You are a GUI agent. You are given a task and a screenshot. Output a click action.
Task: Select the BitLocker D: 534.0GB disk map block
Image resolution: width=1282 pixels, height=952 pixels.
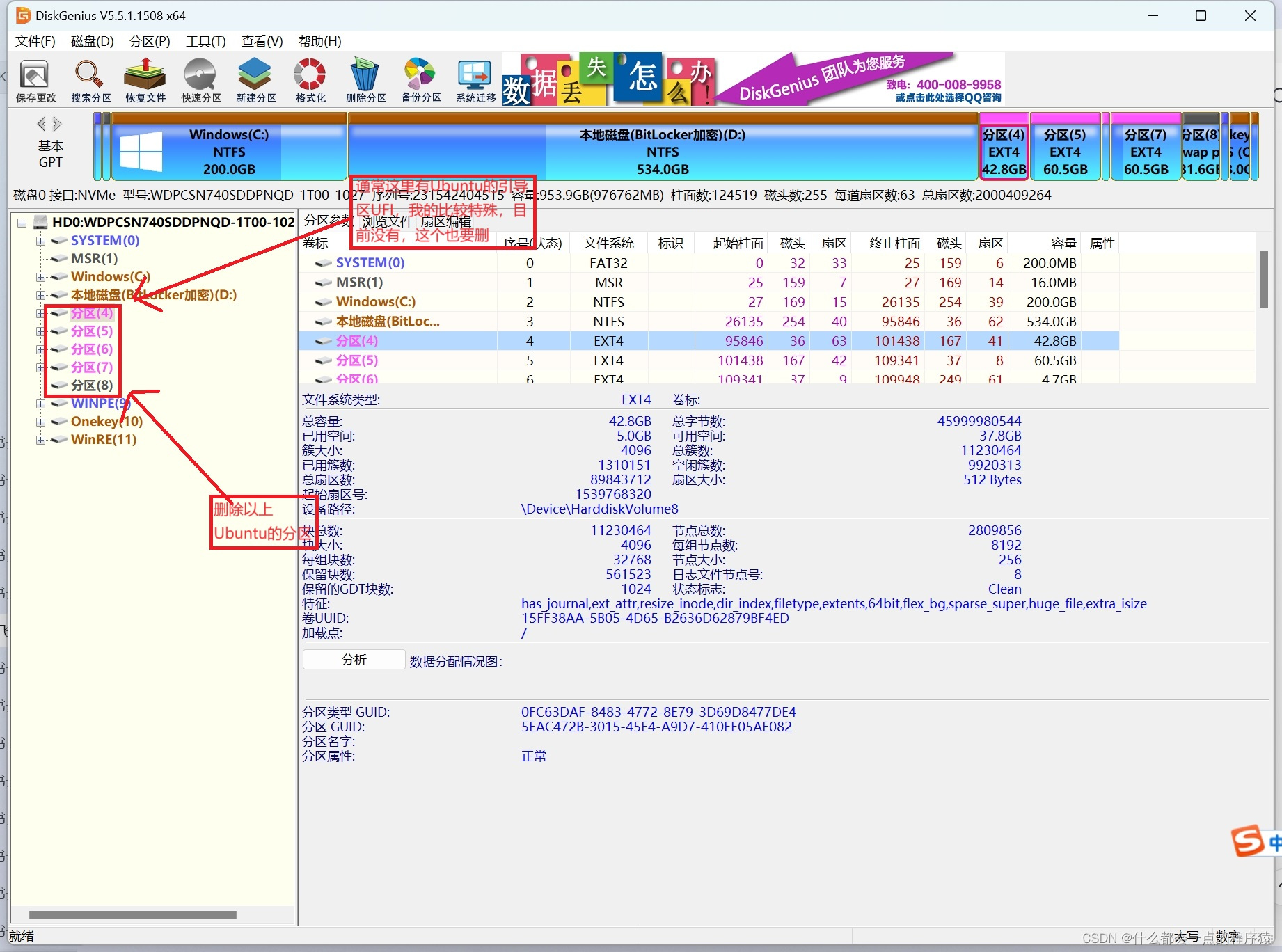[663, 148]
